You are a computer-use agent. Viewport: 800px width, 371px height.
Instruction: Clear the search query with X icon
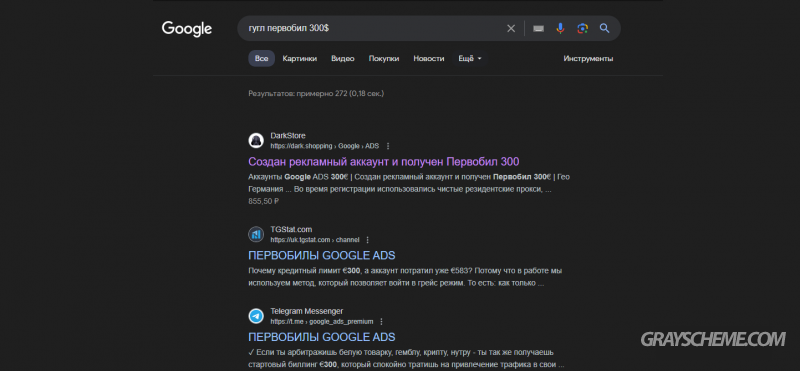coord(511,29)
